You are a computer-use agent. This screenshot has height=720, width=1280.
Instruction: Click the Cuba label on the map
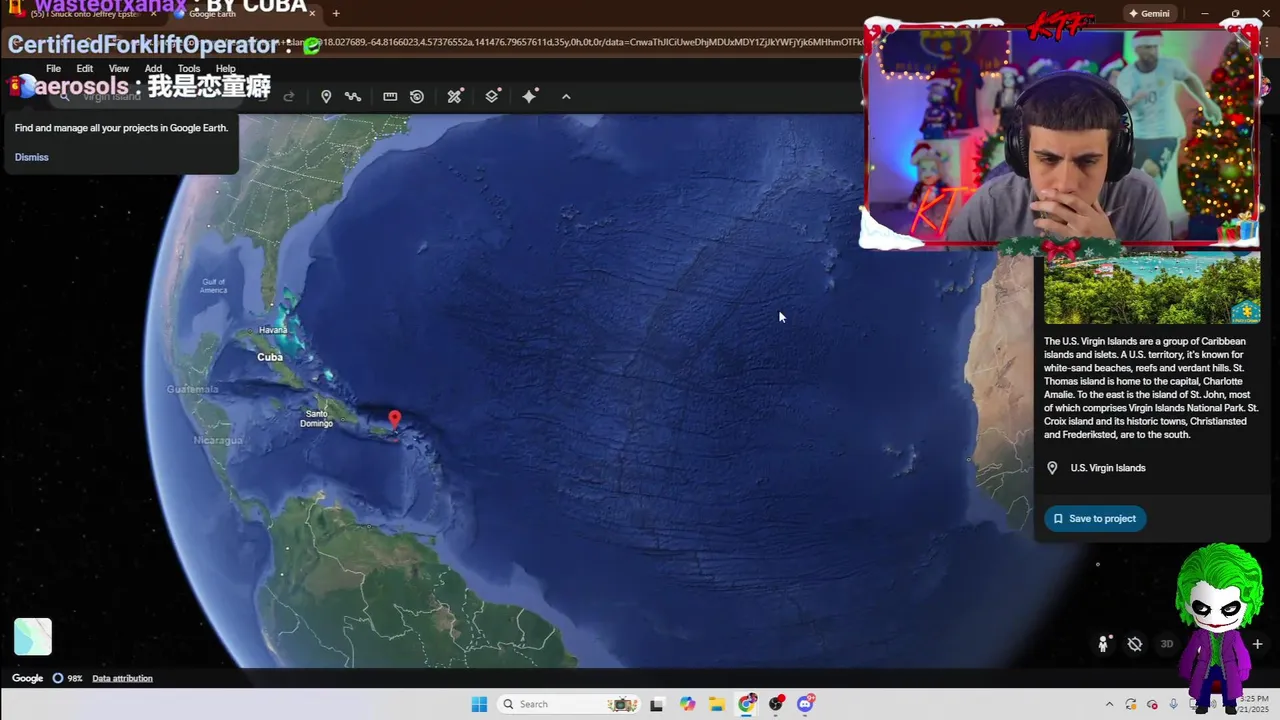[270, 357]
